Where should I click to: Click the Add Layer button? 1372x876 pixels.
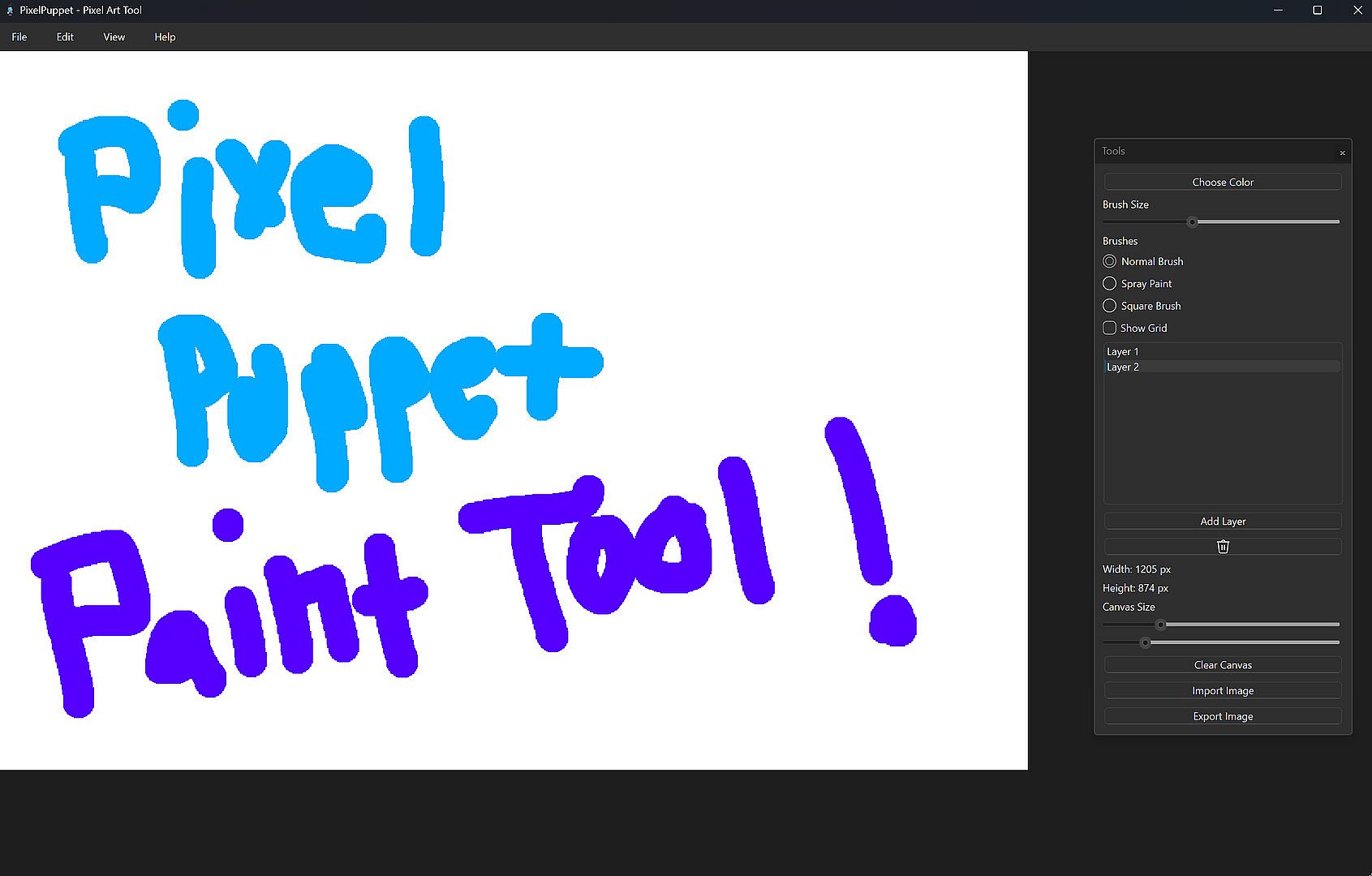pos(1223,521)
